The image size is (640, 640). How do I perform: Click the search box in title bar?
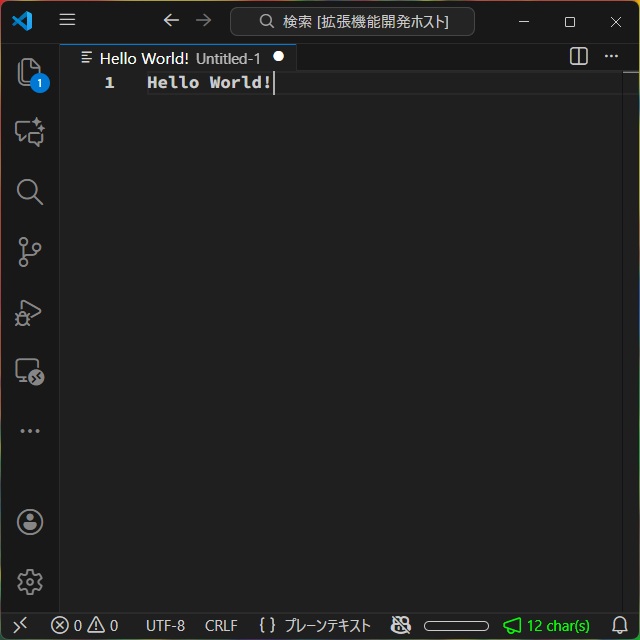tap(352, 21)
